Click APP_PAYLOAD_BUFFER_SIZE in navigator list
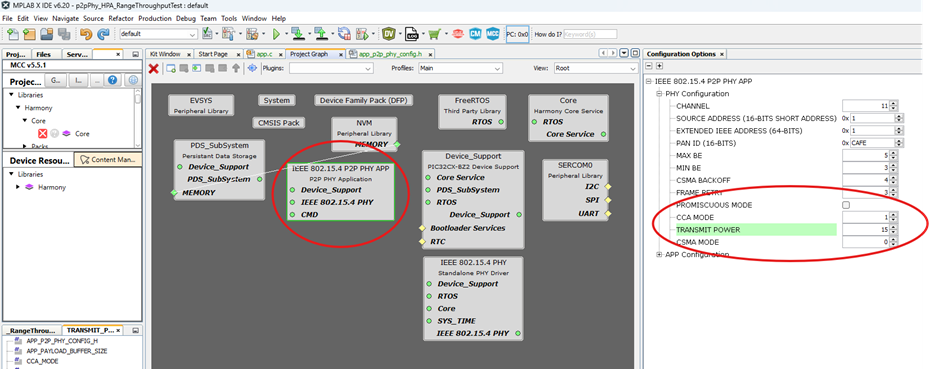 coord(67,351)
